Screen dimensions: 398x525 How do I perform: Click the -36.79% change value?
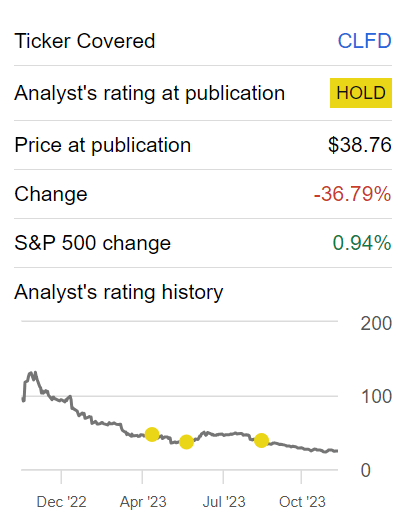[x=352, y=194]
